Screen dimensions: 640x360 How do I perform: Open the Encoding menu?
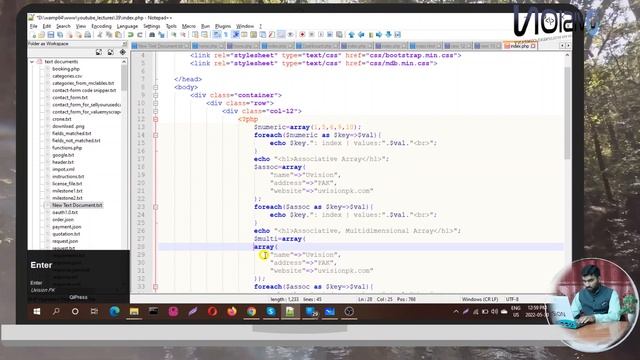tap(101, 26)
